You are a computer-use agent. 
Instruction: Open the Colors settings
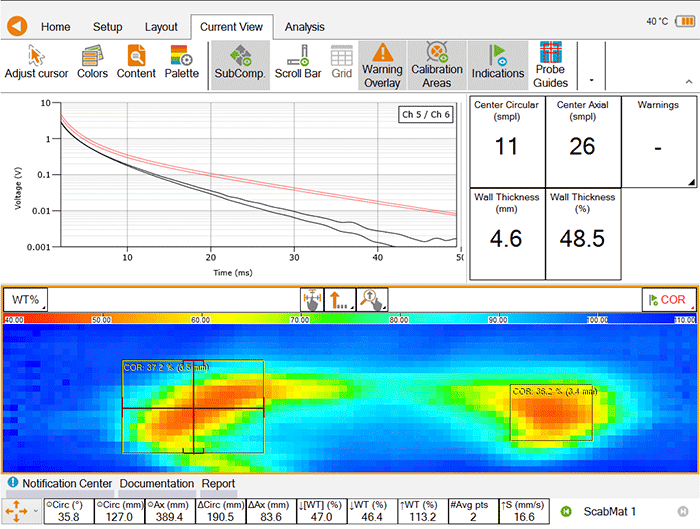(x=92, y=62)
